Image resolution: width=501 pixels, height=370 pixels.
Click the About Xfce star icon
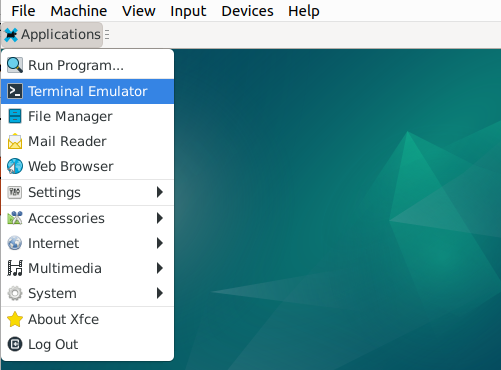(15, 319)
